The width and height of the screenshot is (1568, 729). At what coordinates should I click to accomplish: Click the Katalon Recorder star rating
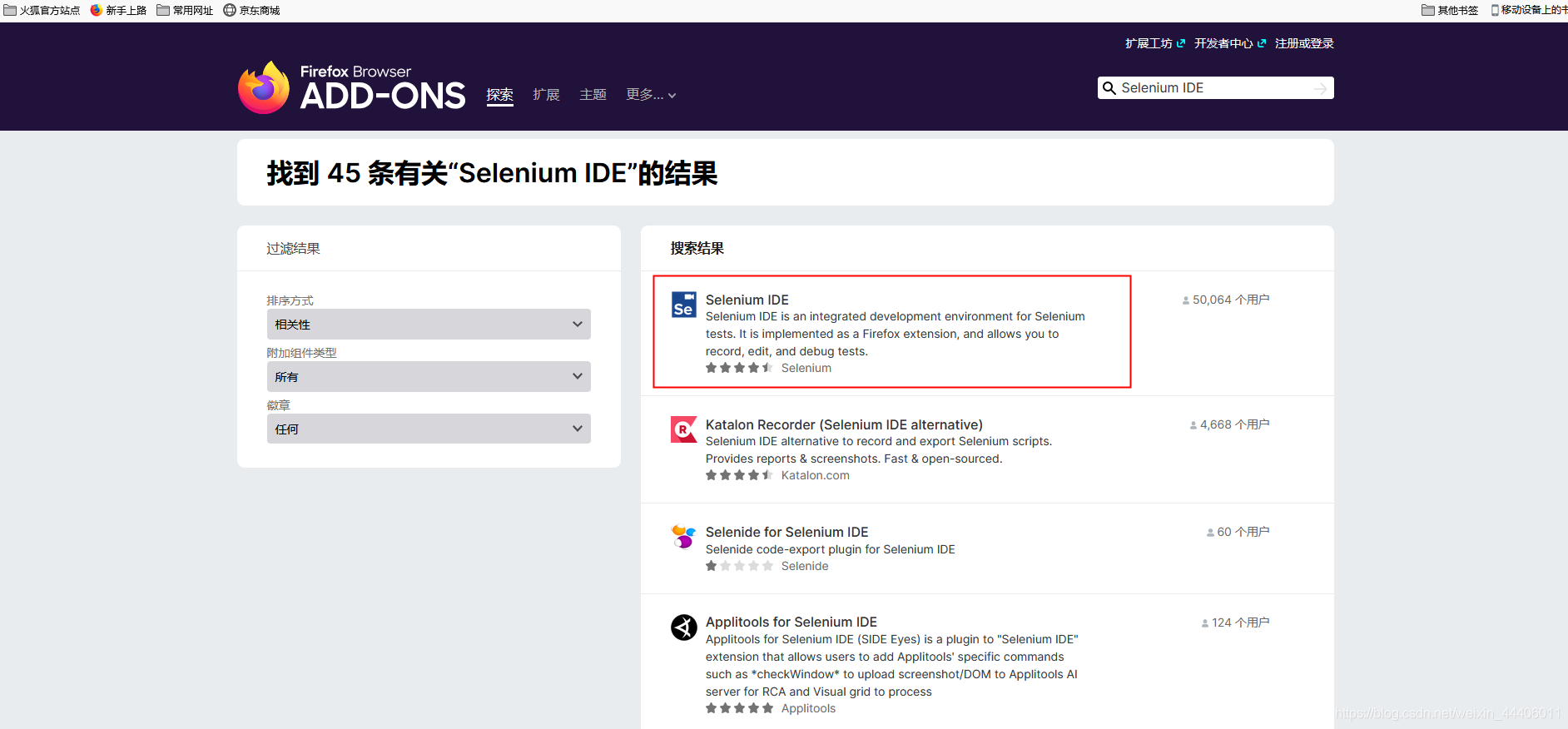click(739, 475)
